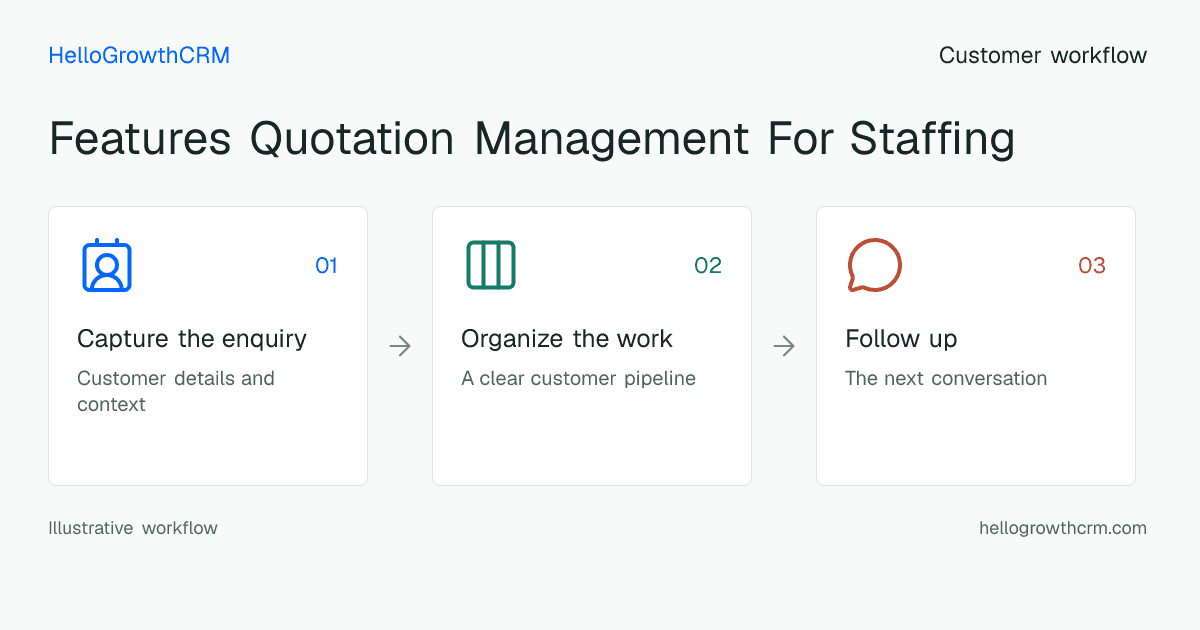Click the Features Quotation Management For Staffing title
The width and height of the screenshot is (1200, 630).
tap(532, 138)
